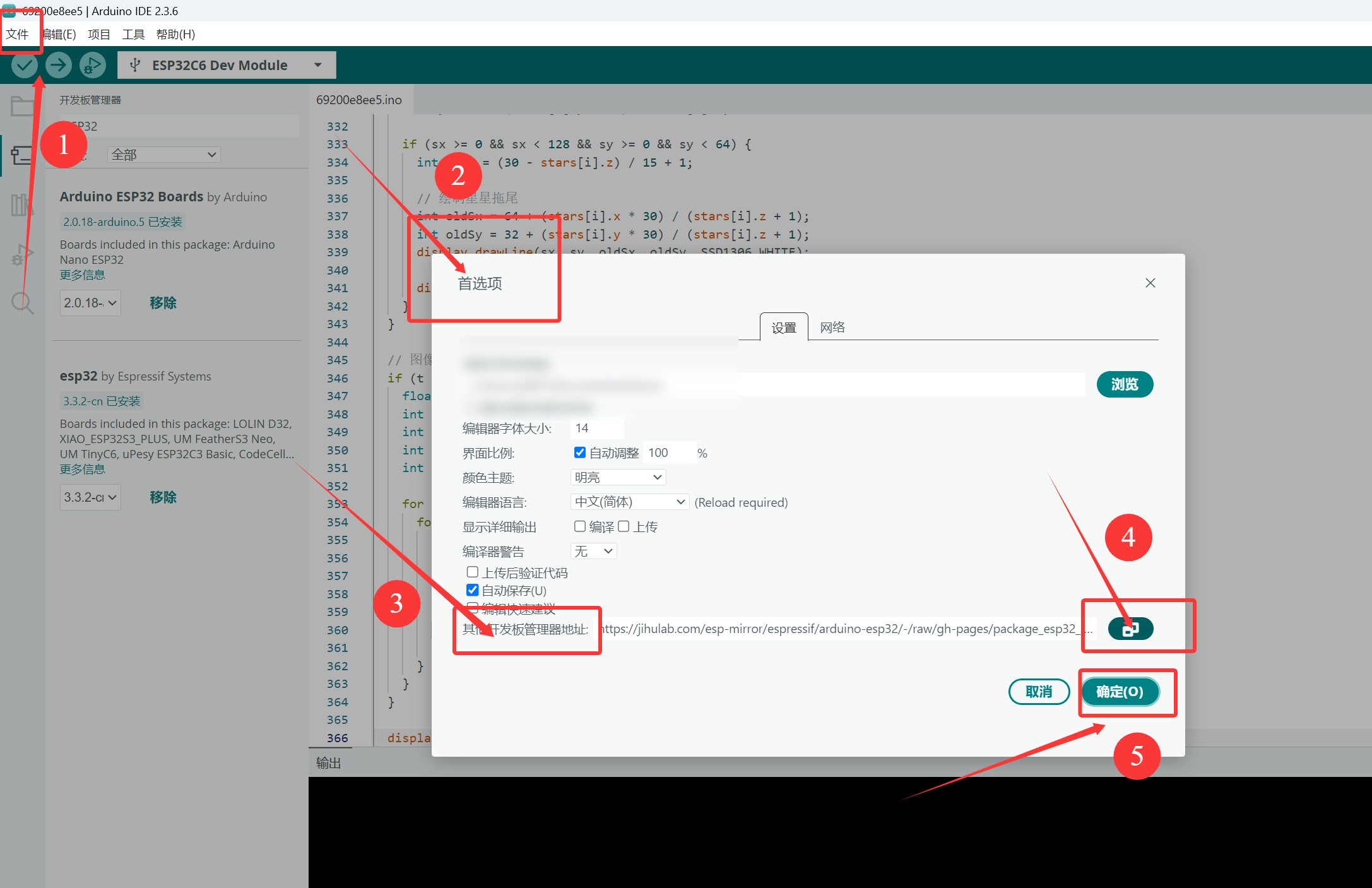Open the 工具 menu

pos(133,34)
